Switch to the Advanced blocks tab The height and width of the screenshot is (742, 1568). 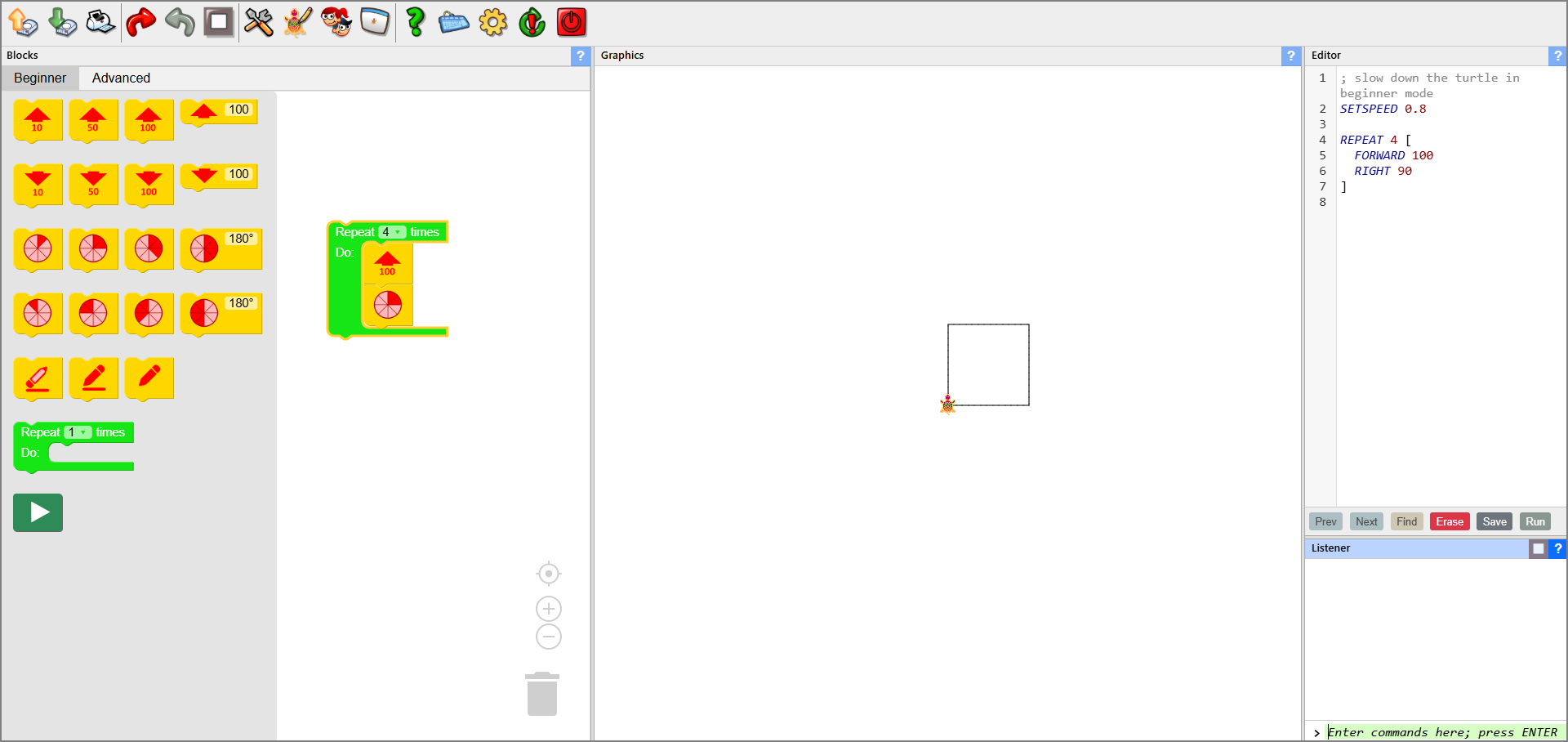[121, 78]
